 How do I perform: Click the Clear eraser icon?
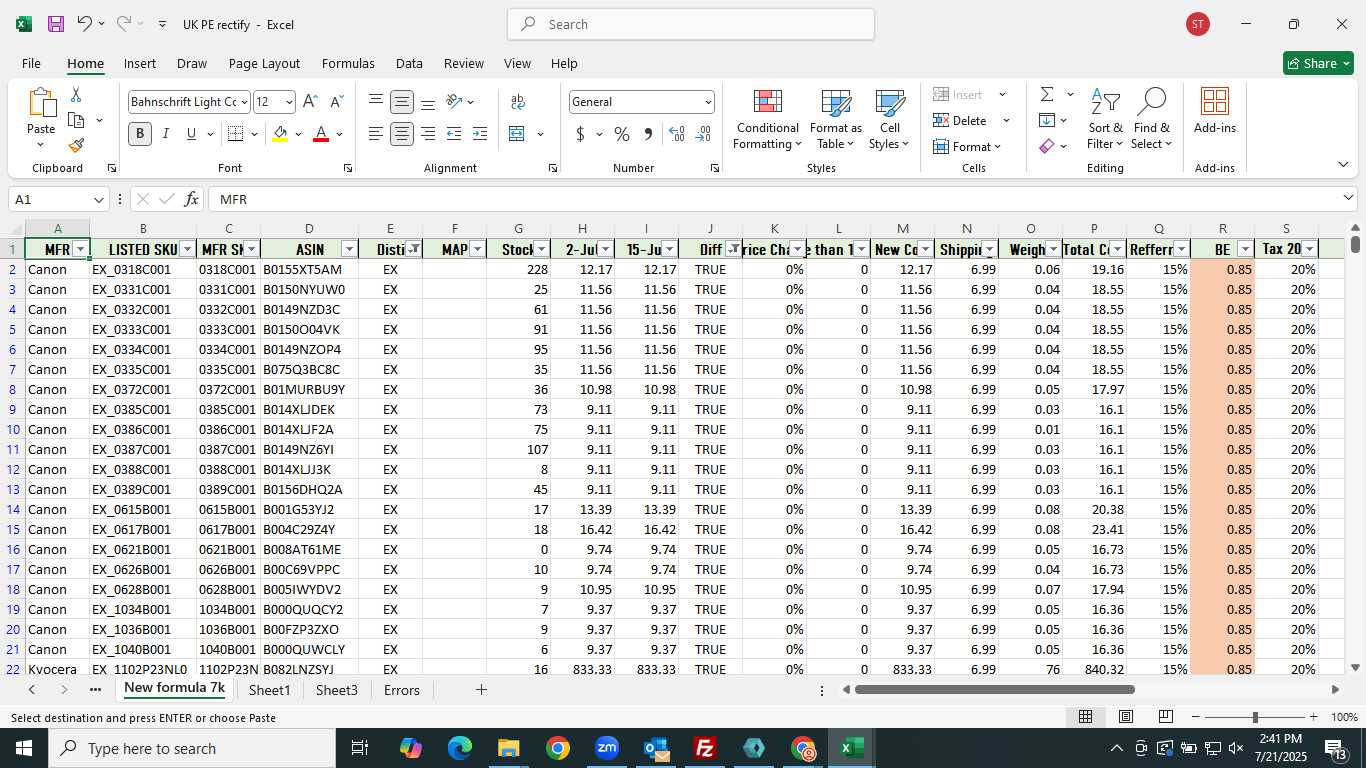point(1047,146)
